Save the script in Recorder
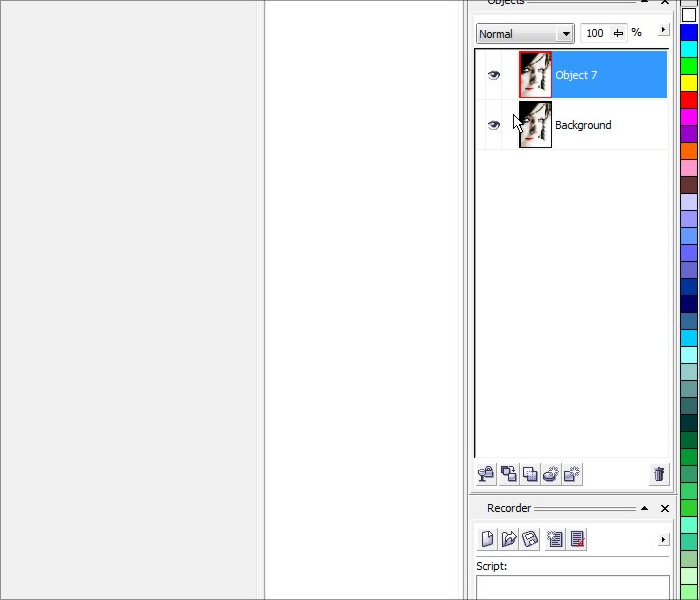Viewport: 700px width, 600px height. tap(530, 539)
